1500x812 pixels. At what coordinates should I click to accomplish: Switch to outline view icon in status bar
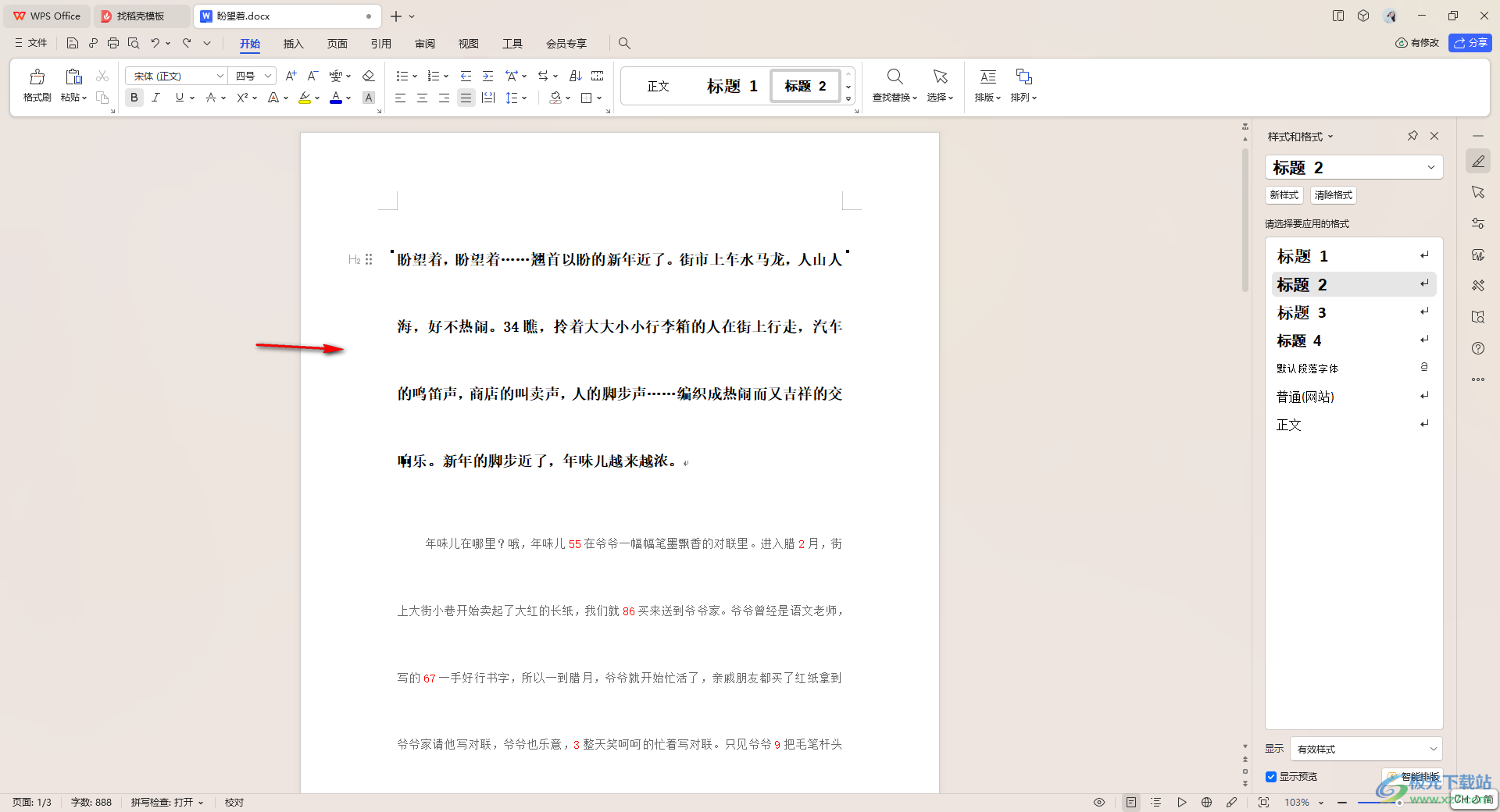pyautogui.click(x=1156, y=802)
